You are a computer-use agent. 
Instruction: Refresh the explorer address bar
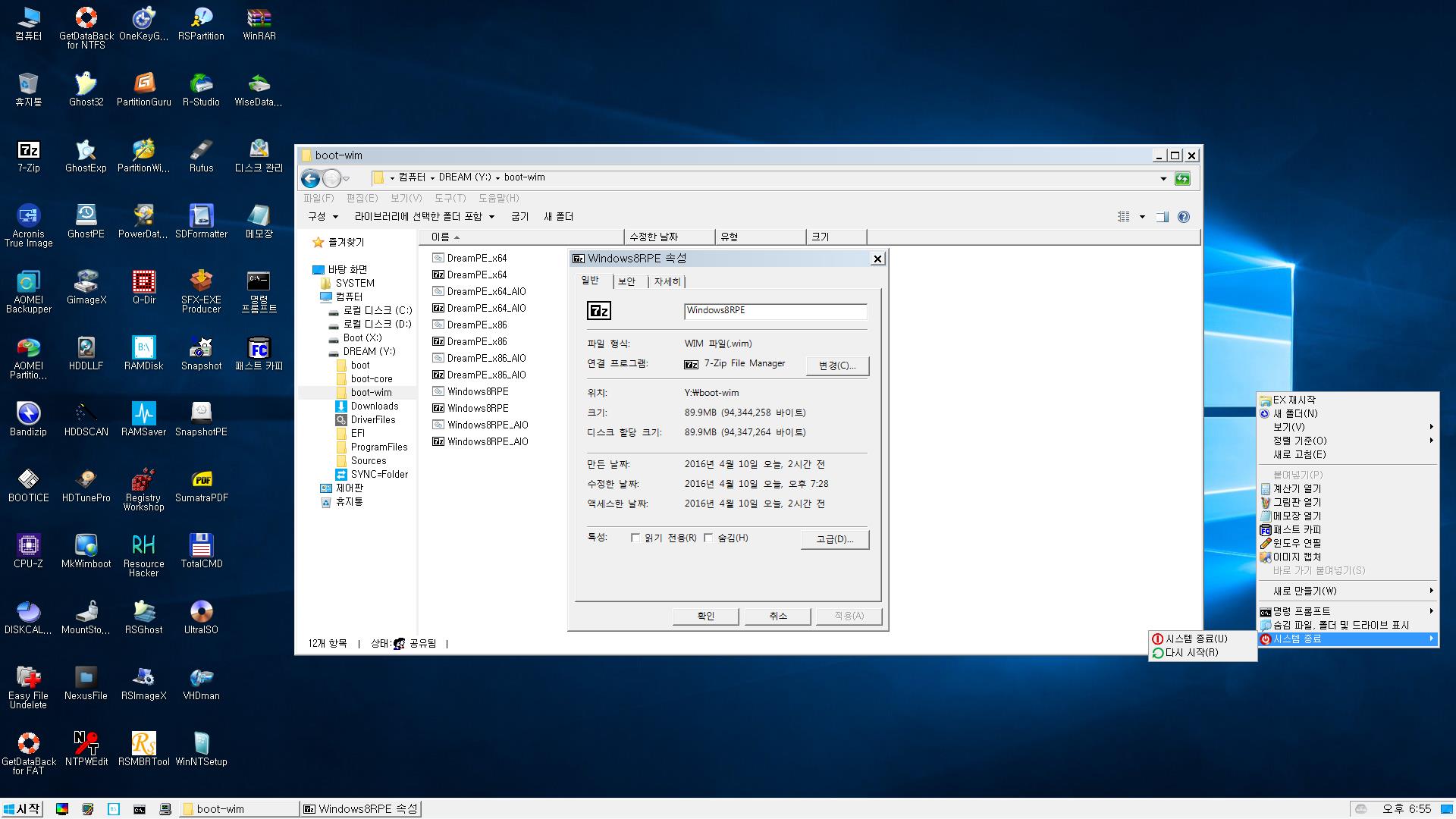pos(1182,178)
